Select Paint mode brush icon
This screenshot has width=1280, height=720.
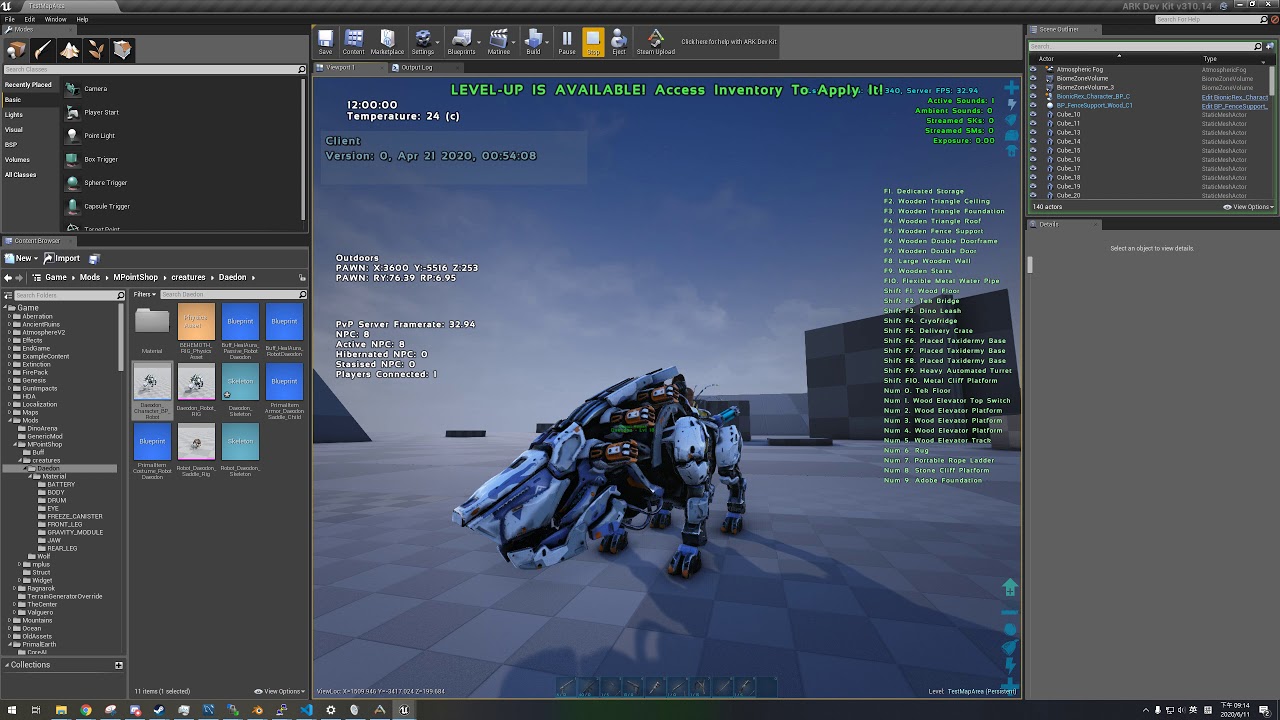pos(43,50)
